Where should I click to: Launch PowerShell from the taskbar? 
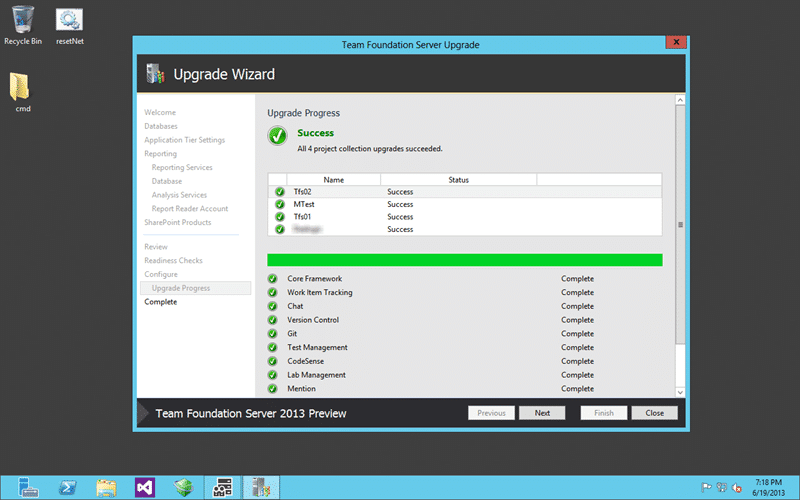pyautogui.click(x=67, y=488)
